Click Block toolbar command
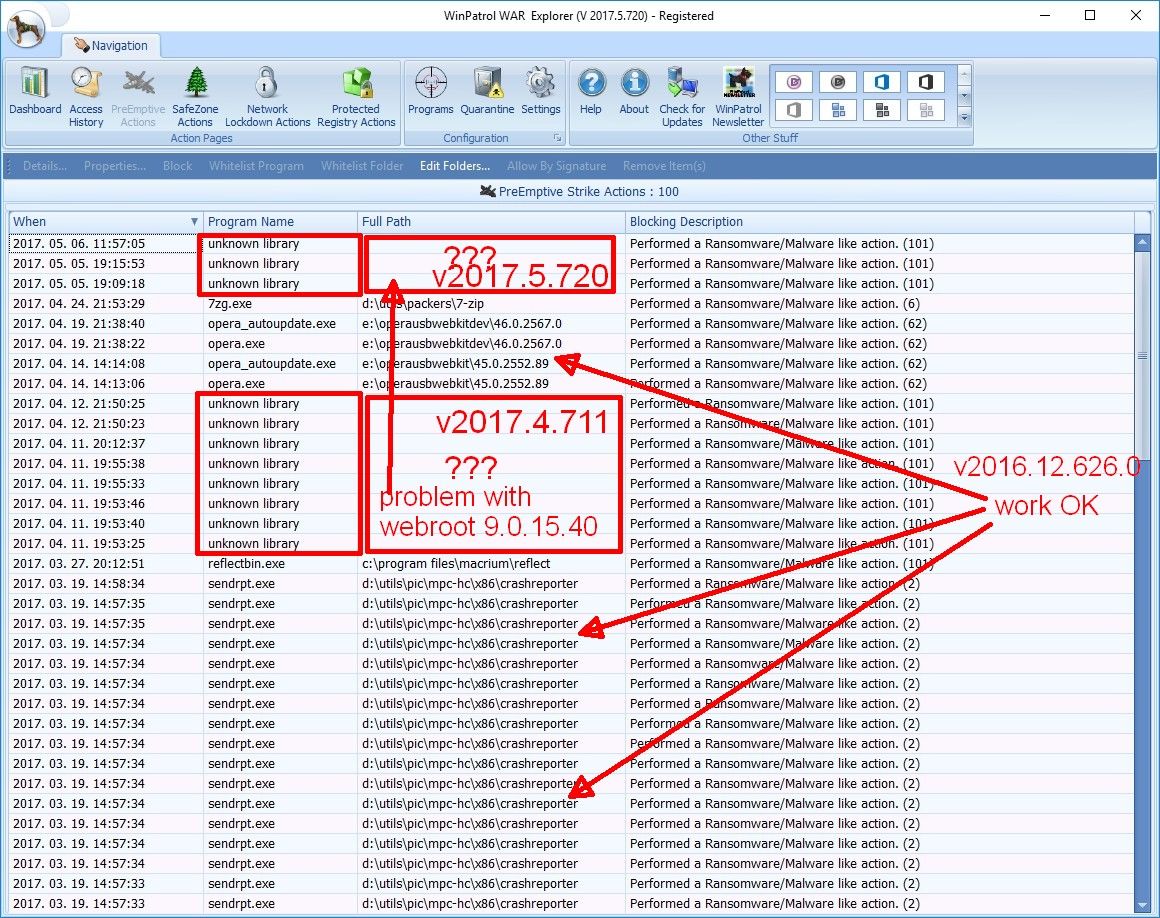The height and width of the screenshot is (918, 1160). pos(178,166)
